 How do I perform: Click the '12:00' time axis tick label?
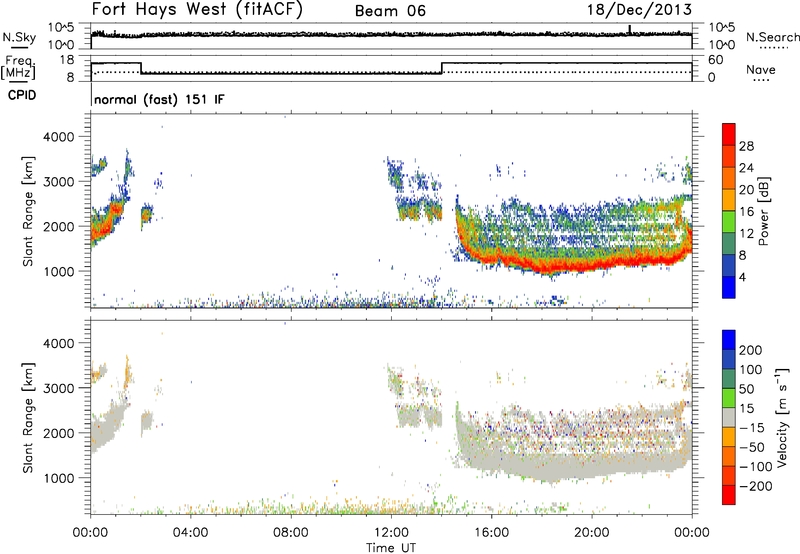tap(391, 533)
